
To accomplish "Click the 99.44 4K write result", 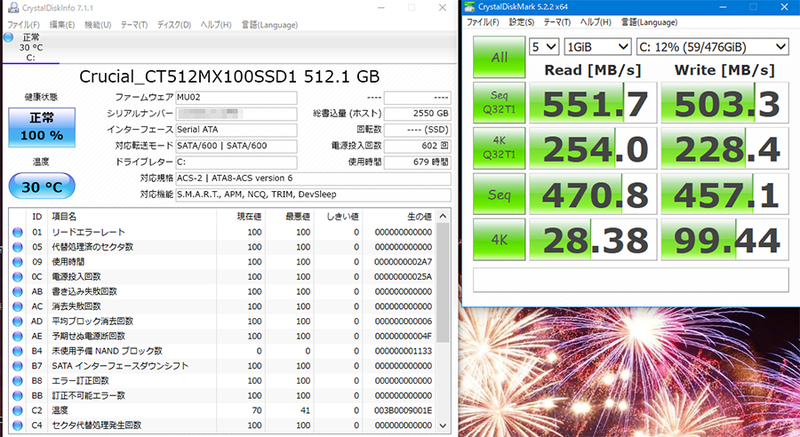I will [725, 240].
